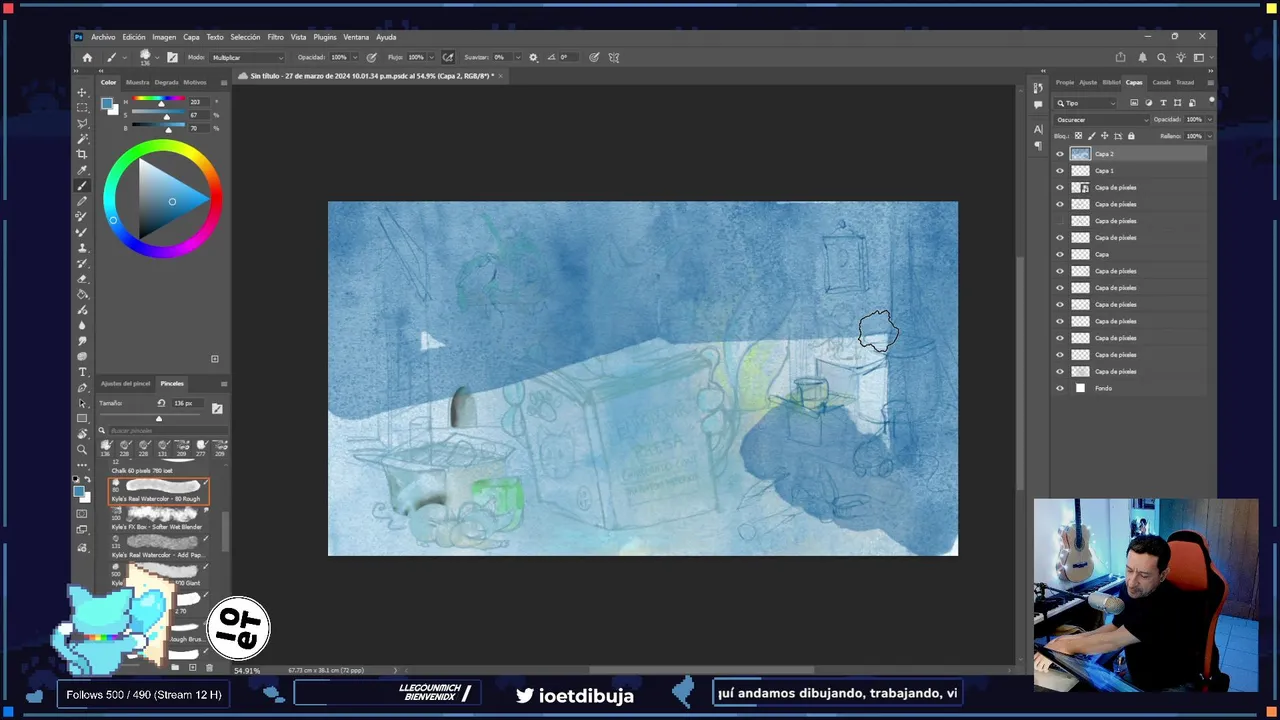Select the Eyedropper tool

coord(82,170)
